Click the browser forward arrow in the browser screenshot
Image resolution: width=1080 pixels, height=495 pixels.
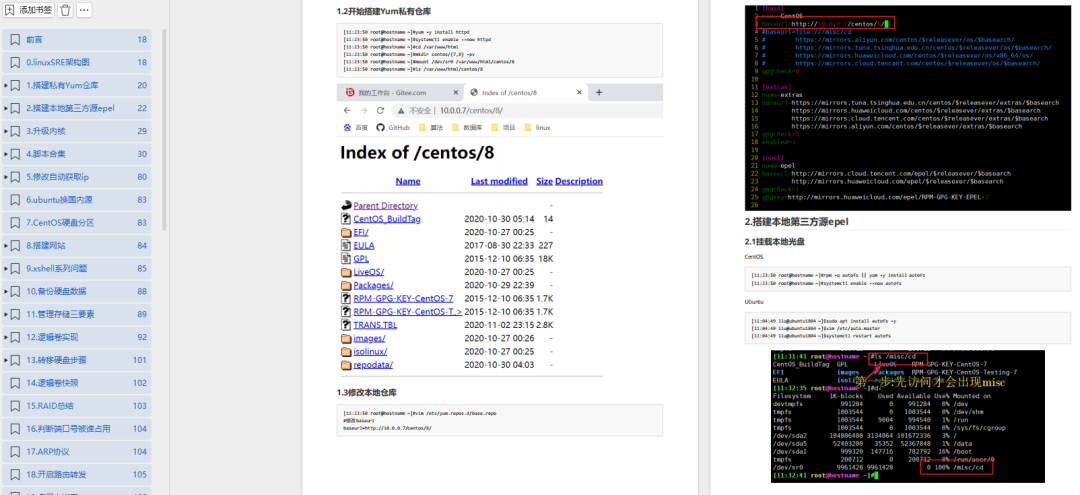click(x=364, y=110)
